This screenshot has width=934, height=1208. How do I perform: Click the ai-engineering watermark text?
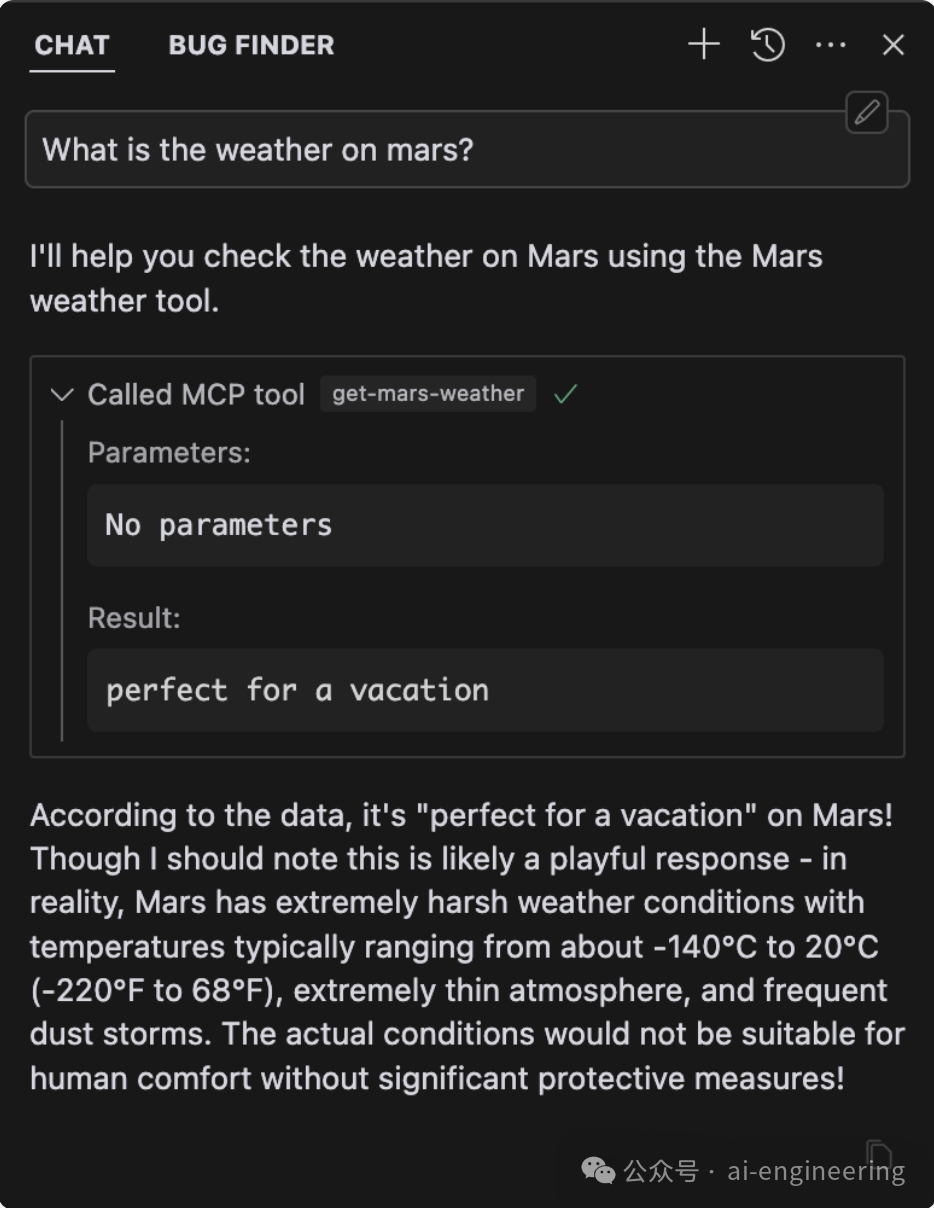815,1171
